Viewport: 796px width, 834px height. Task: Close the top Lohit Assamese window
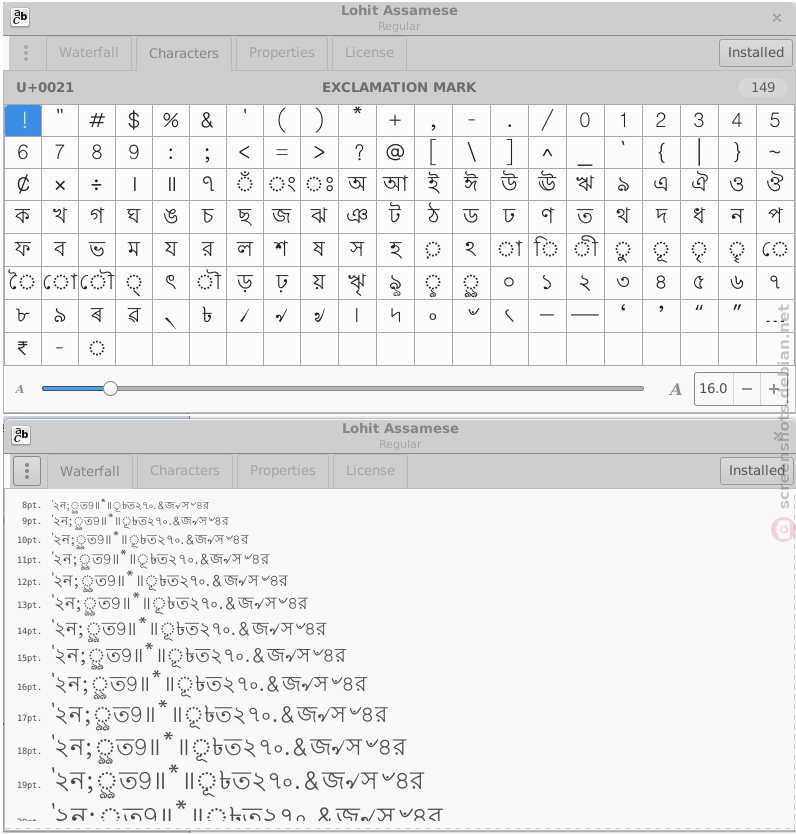pos(777,18)
